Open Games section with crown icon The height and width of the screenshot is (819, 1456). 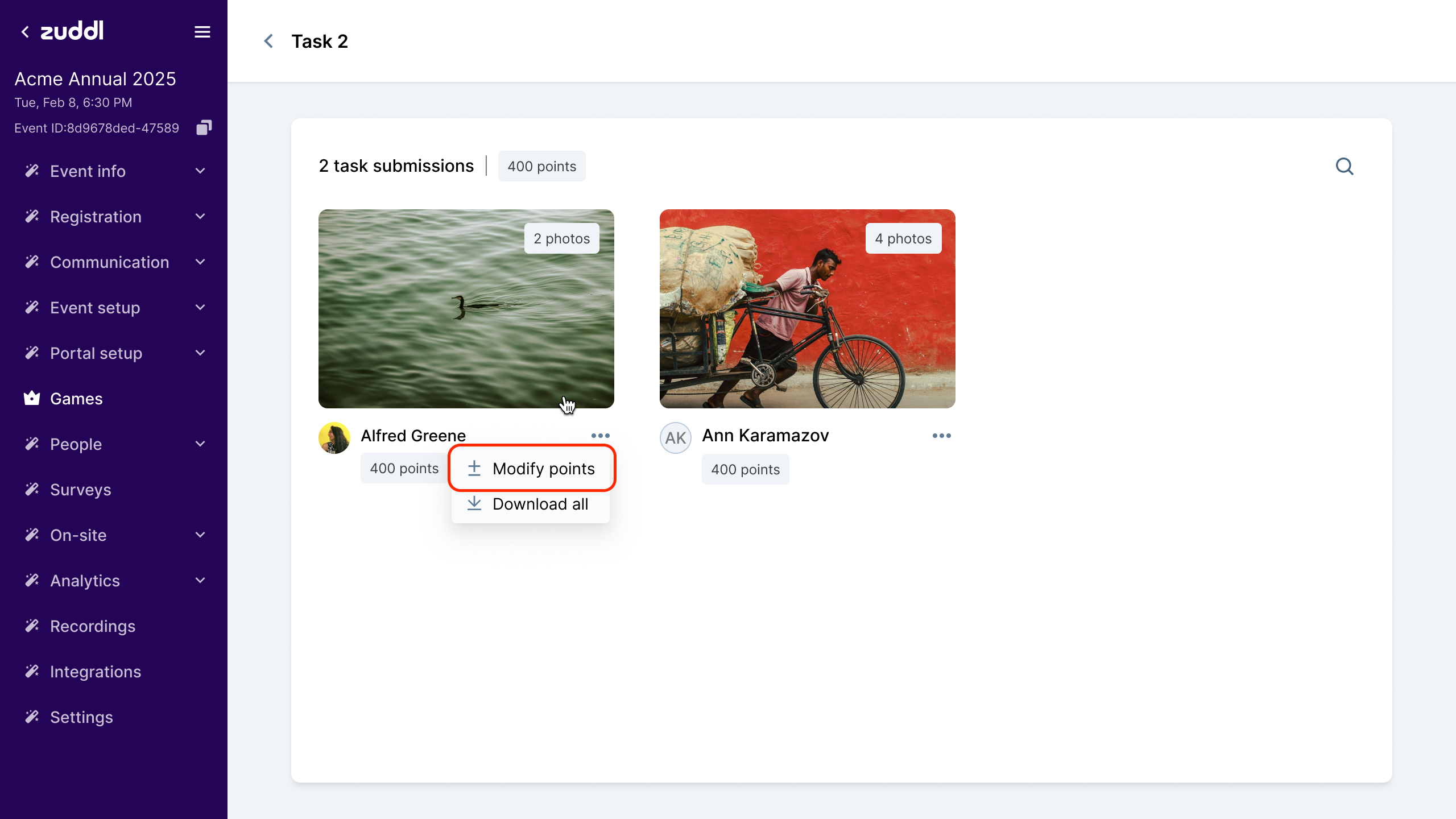76,399
